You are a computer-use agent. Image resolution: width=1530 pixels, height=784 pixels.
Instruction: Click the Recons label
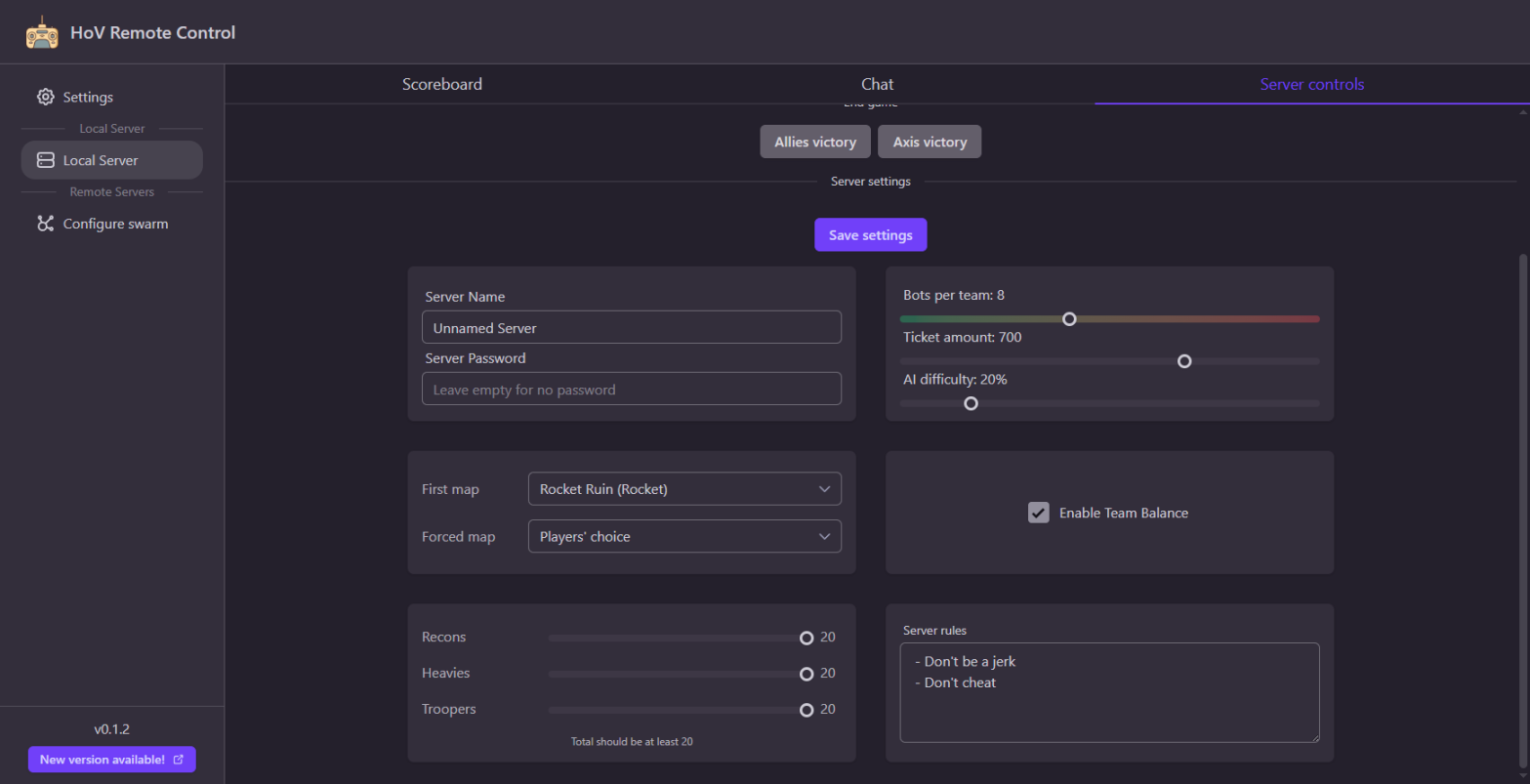(443, 637)
